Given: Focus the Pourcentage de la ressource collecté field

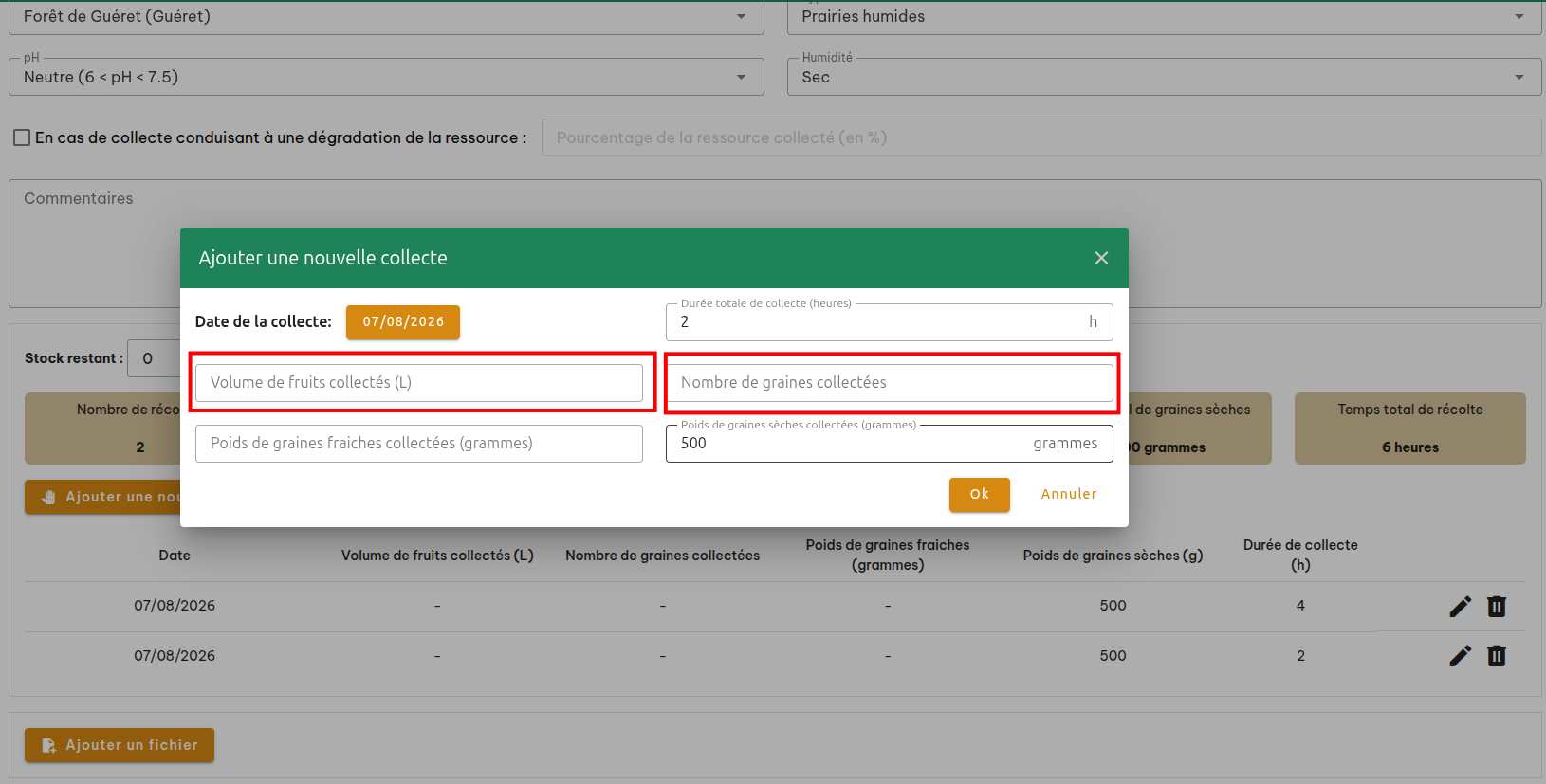Looking at the screenshot, I should (1041, 137).
